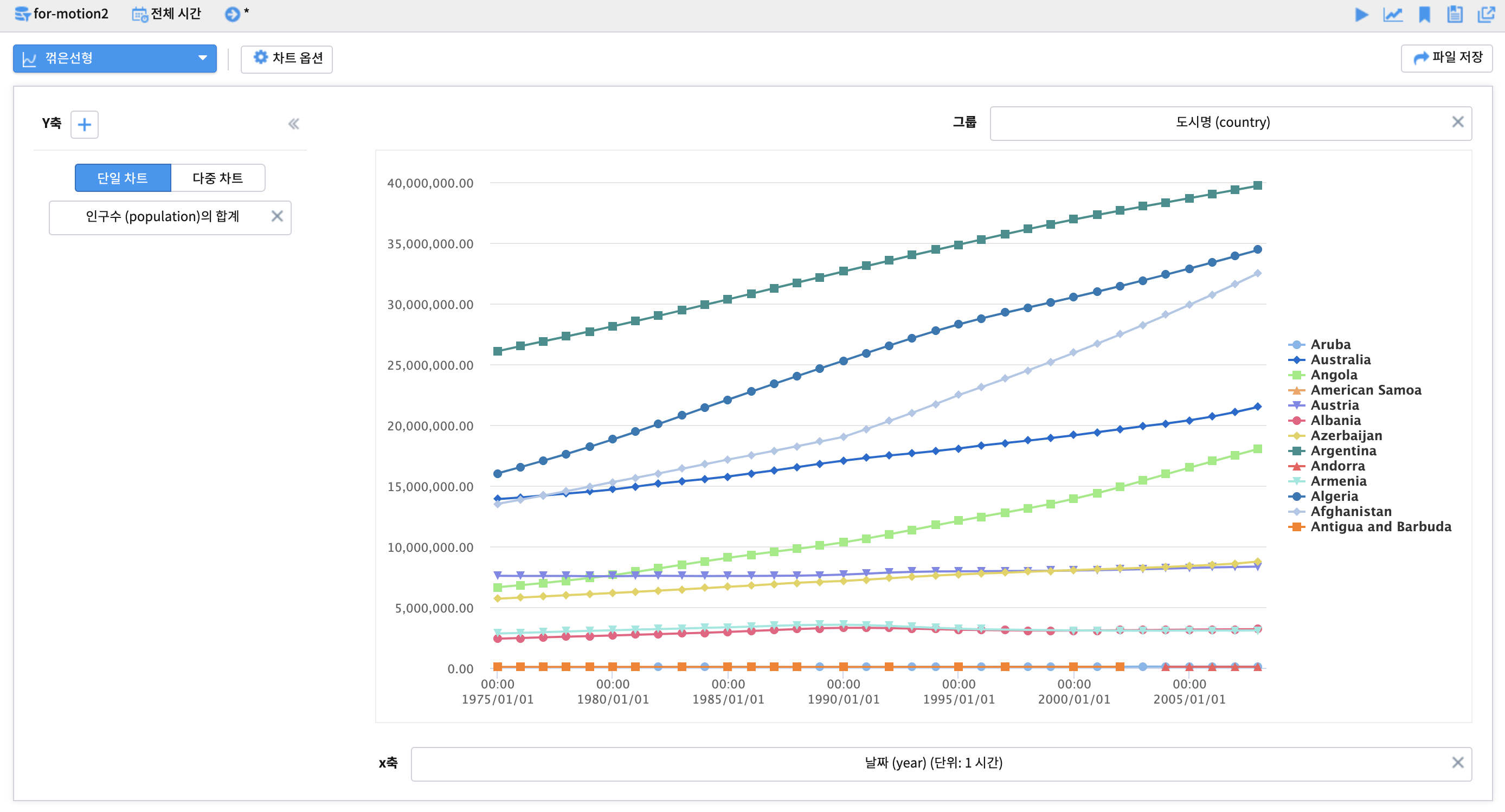Click the 2005/01/01 X-axis label
Screen dimensions: 1505x812
tap(1189, 700)
